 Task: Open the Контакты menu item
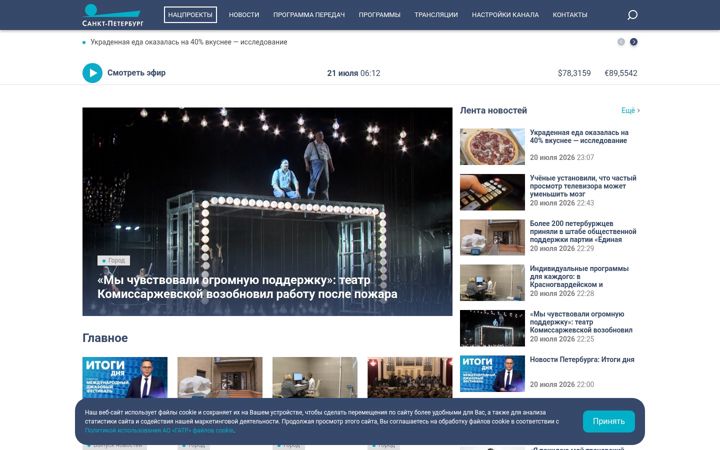[570, 15]
